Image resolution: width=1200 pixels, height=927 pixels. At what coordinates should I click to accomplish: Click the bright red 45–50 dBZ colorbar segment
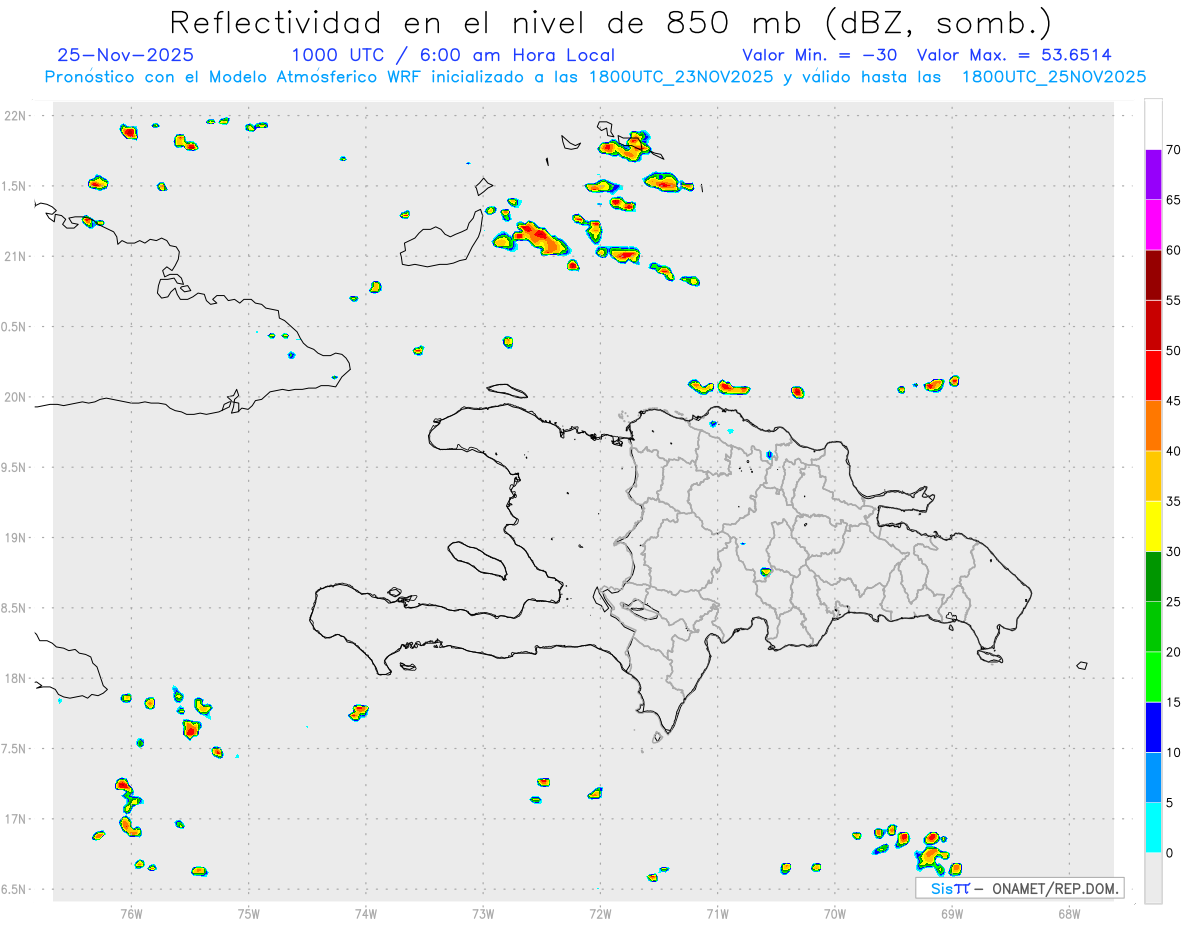1153,375
